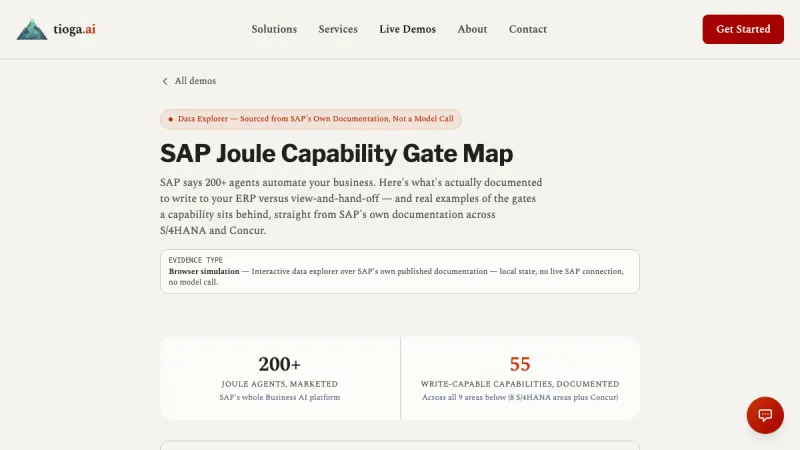Click the Data Explorer source badge
Viewport: 800px width, 450px height.
pos(311,119)
